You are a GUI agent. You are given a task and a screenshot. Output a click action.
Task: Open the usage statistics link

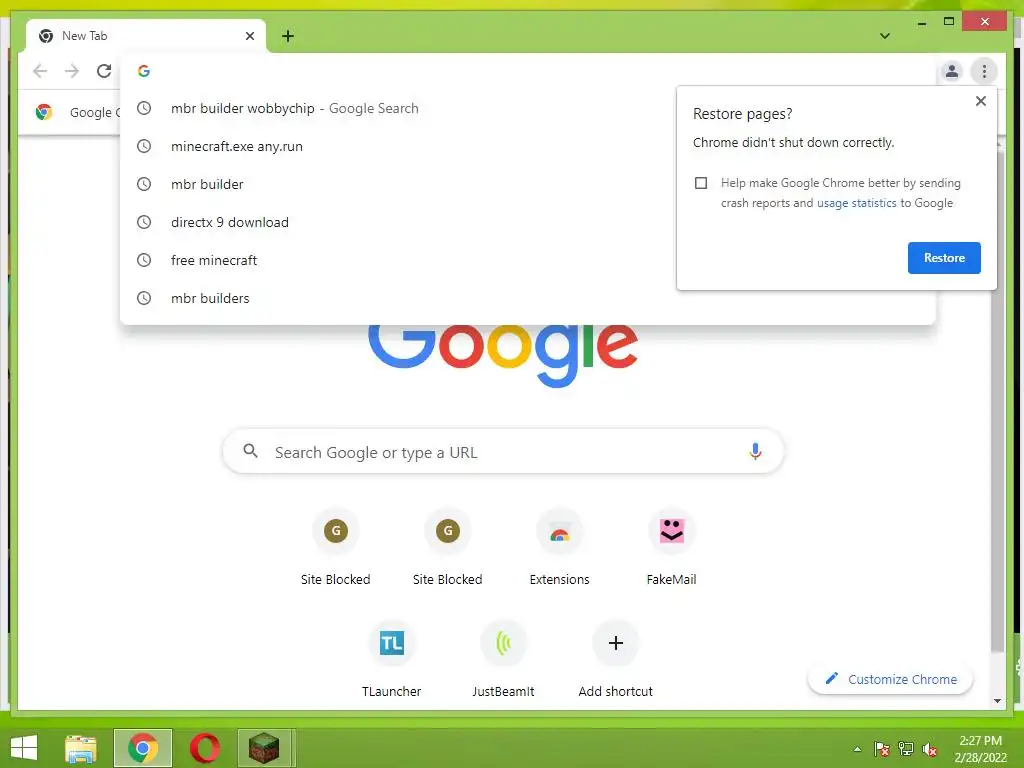click(x=856, y=203)
